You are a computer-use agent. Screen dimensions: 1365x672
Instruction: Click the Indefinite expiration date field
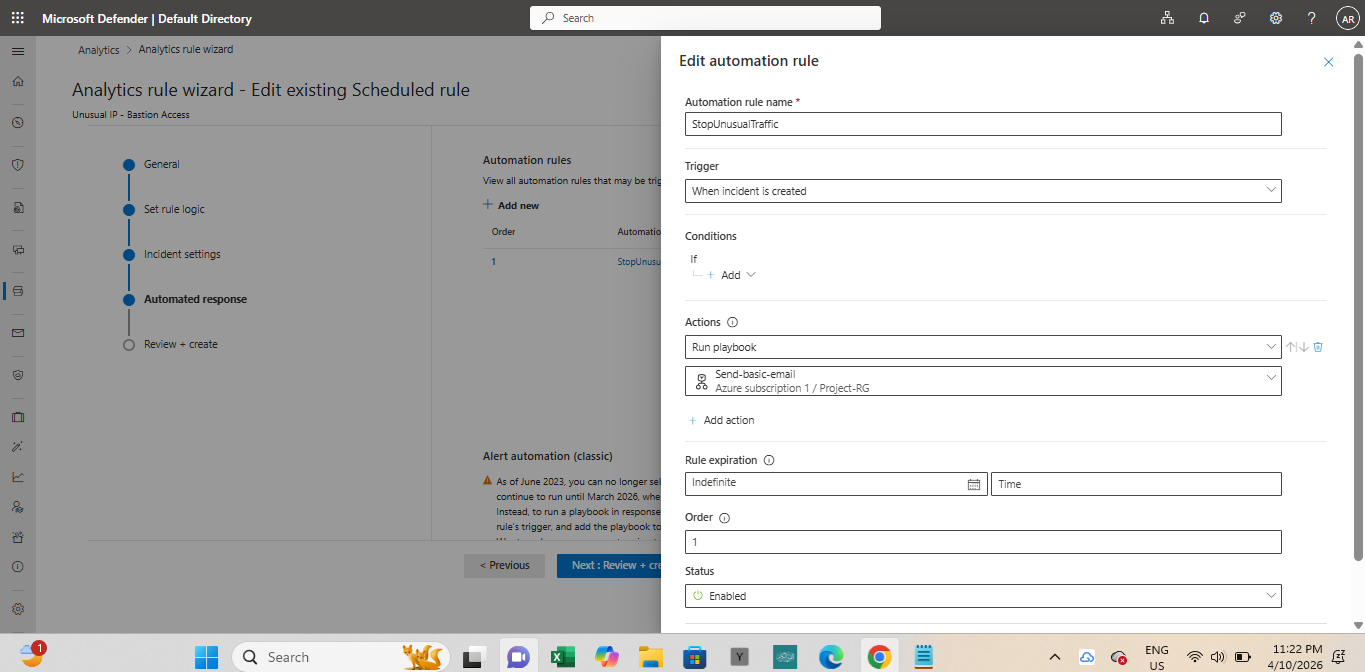[836, 484]
